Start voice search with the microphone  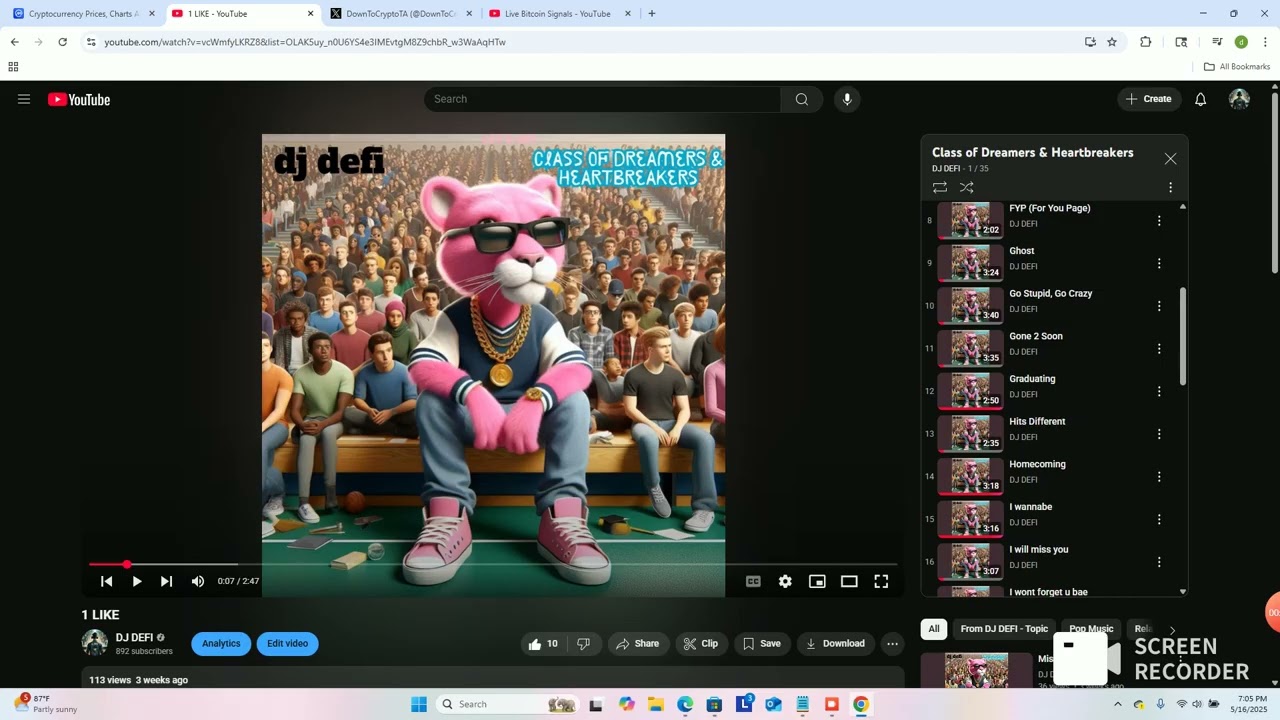pos(847,99)
